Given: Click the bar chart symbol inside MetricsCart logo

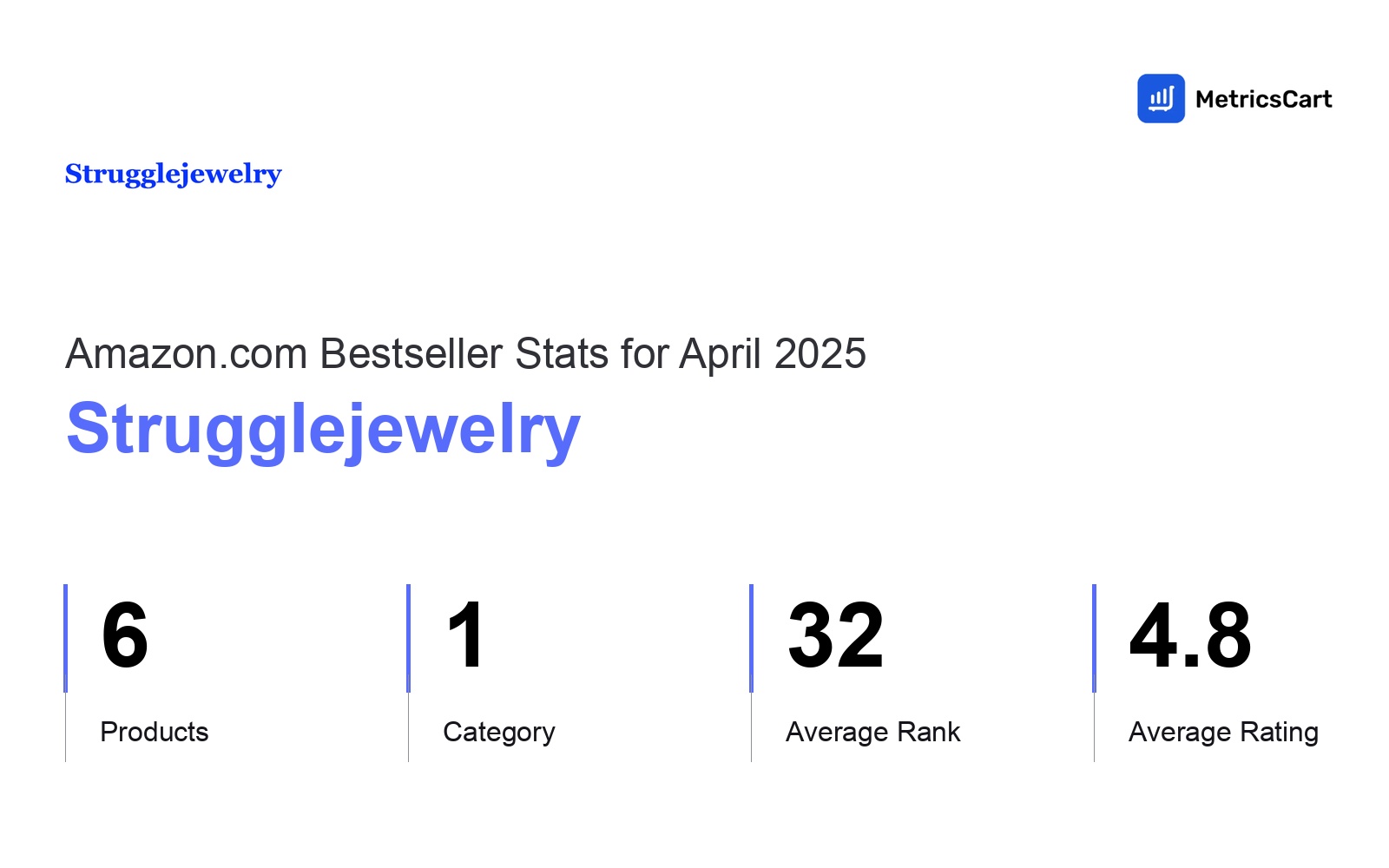Looking at the screenshot, I should pos(1162,98).
